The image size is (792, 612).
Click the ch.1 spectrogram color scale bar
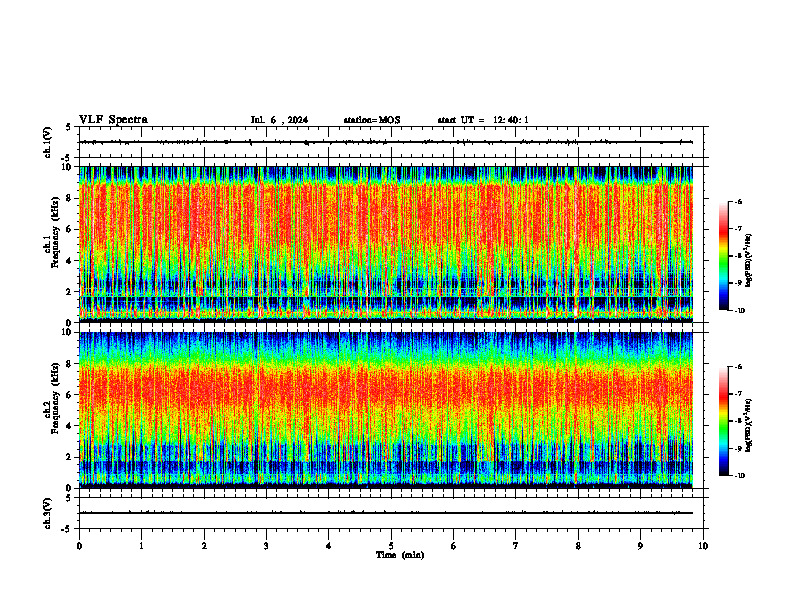click(x=723, y=256)
